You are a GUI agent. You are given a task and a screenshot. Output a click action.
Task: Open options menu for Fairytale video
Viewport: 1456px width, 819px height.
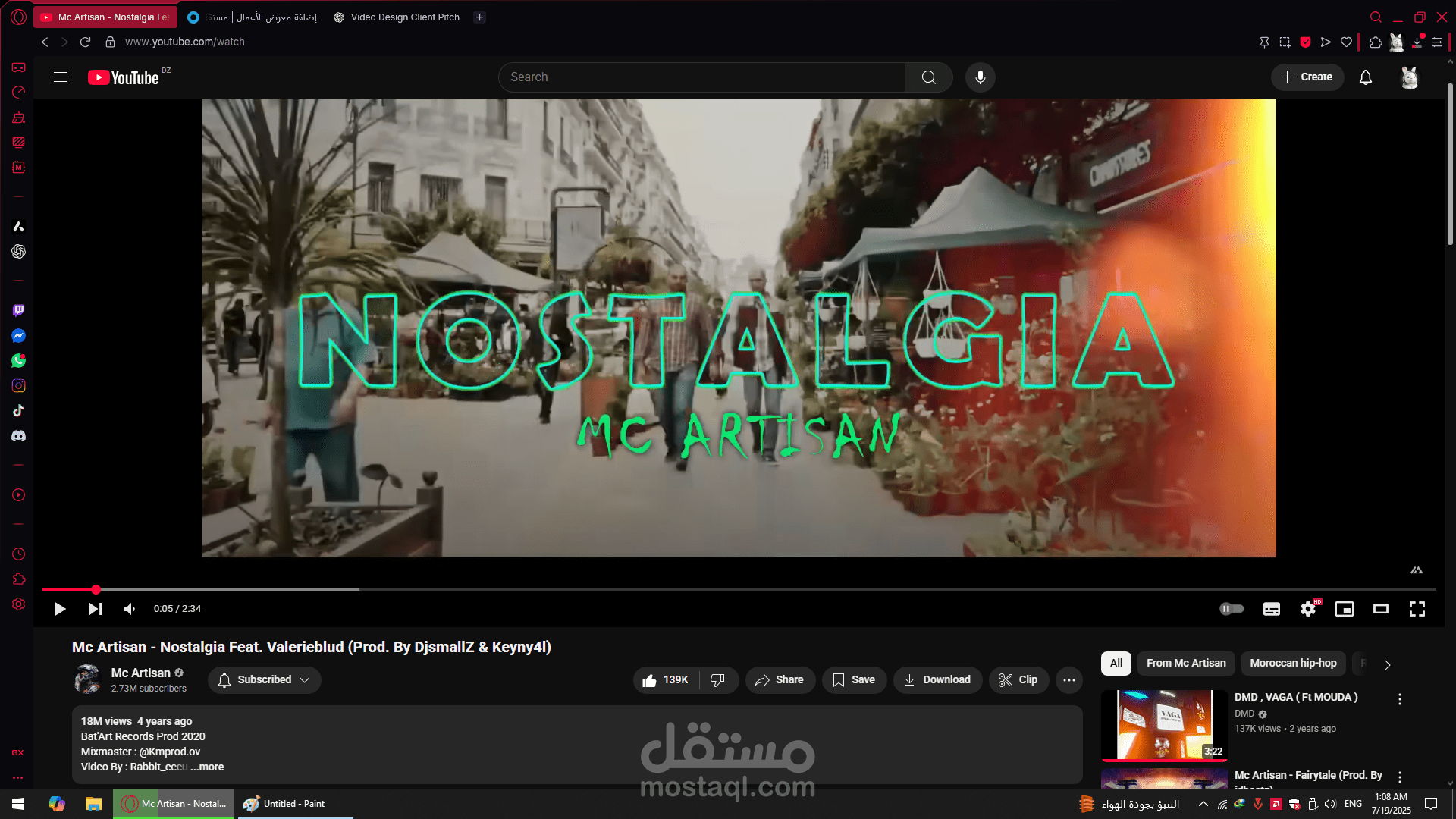click(x=1400, y=777)
